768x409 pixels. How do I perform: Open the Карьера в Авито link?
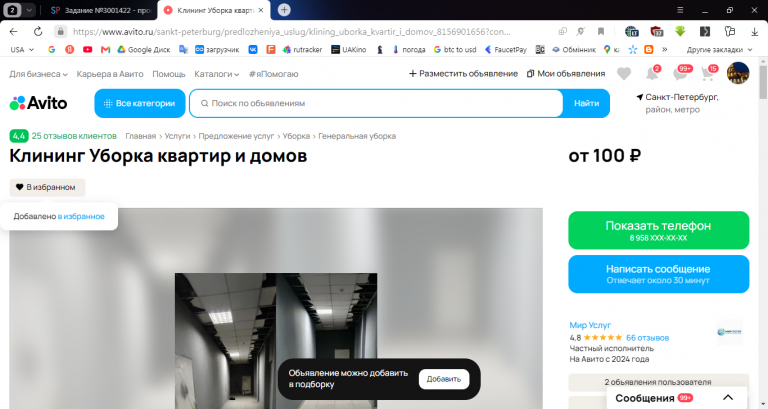(110, 74)
